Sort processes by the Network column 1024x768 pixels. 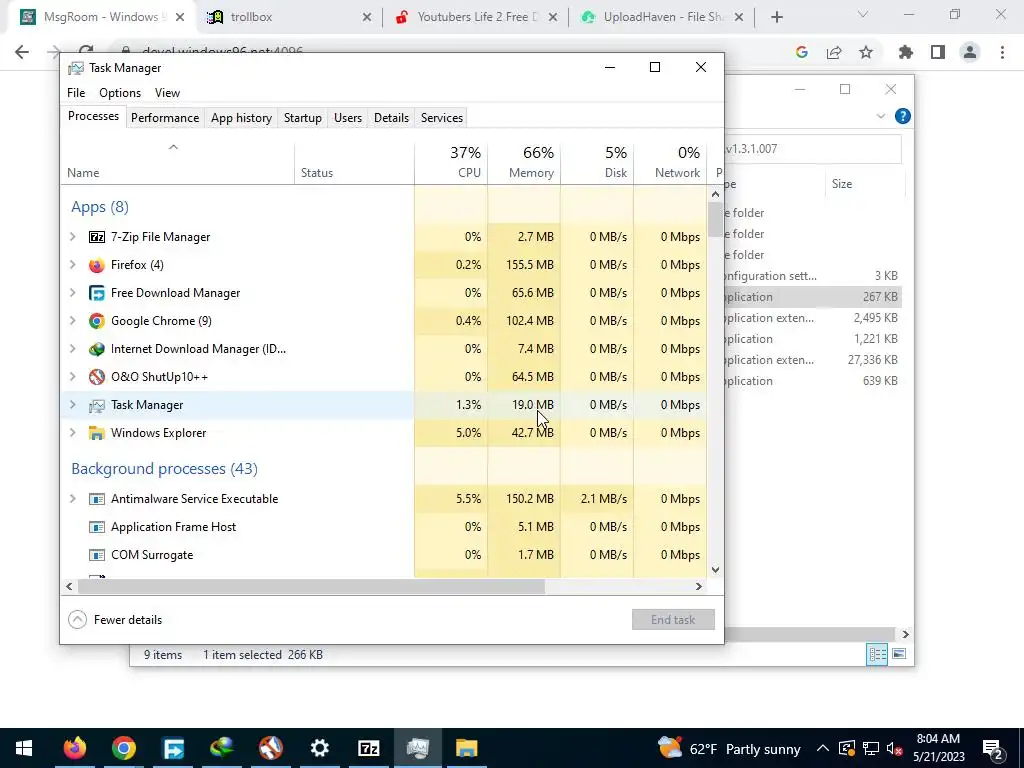coord(670,162)
